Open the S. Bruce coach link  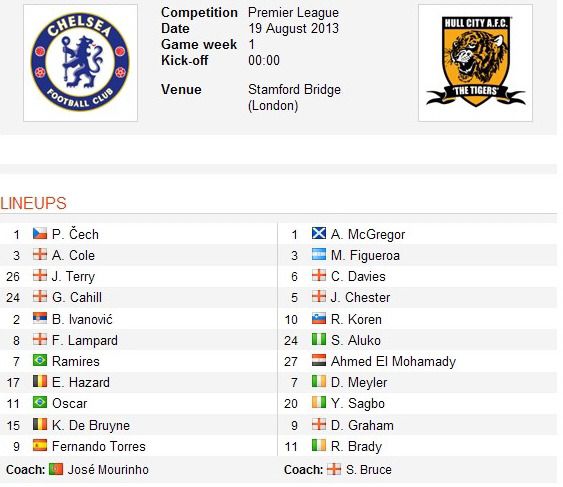coord(369,469)
